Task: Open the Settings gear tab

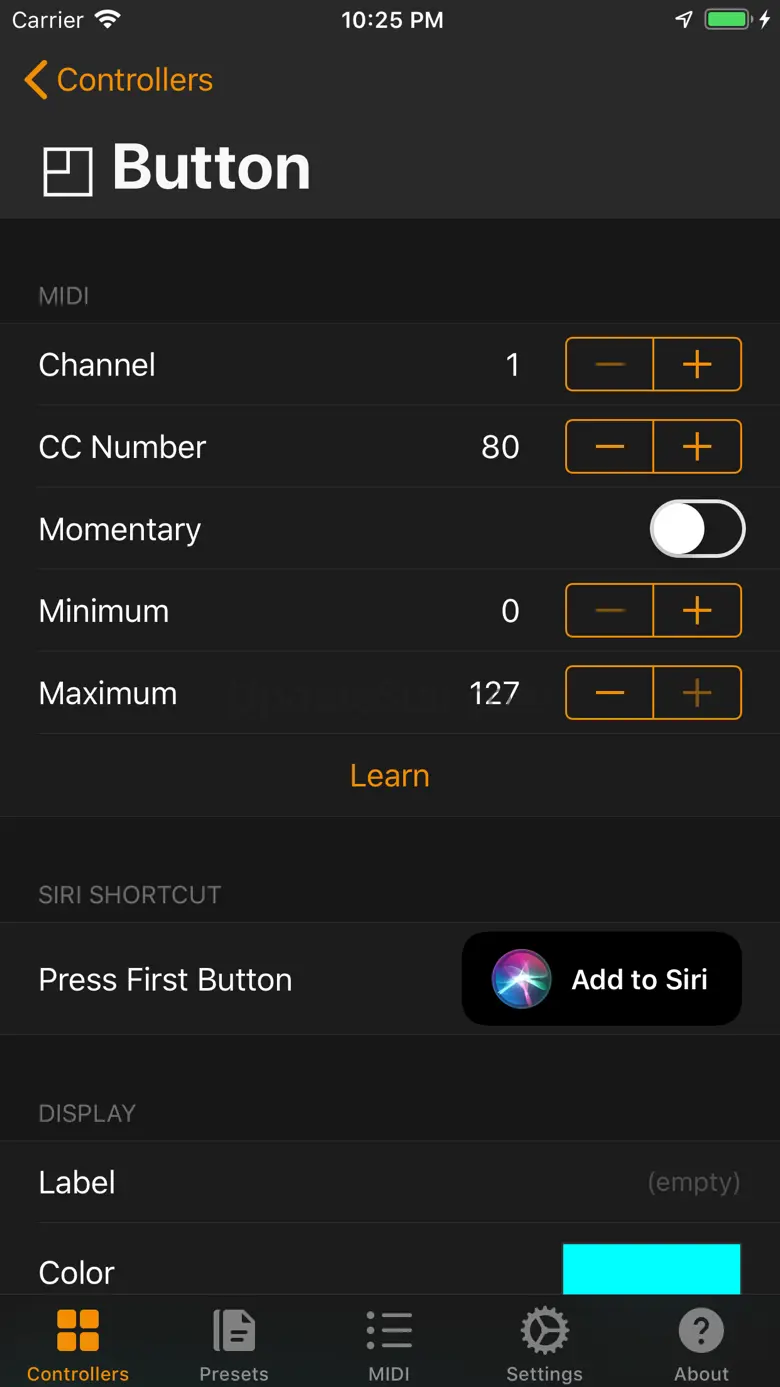Action: pos(544,1332)
